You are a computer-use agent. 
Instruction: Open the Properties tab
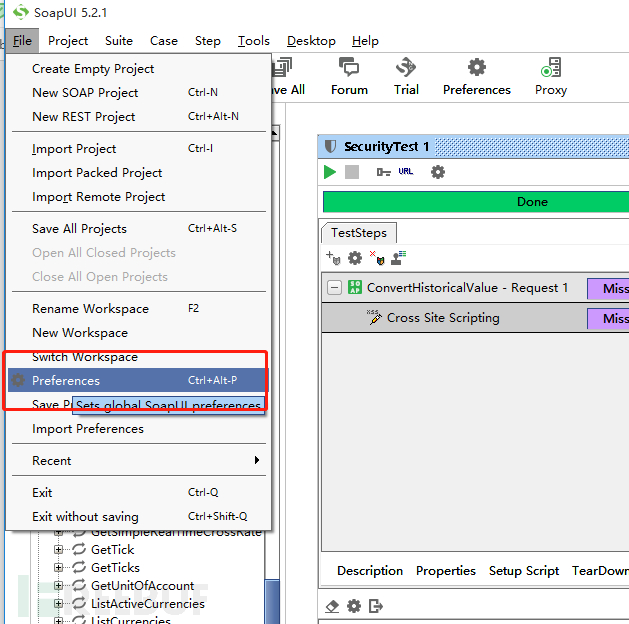point(446,571)
